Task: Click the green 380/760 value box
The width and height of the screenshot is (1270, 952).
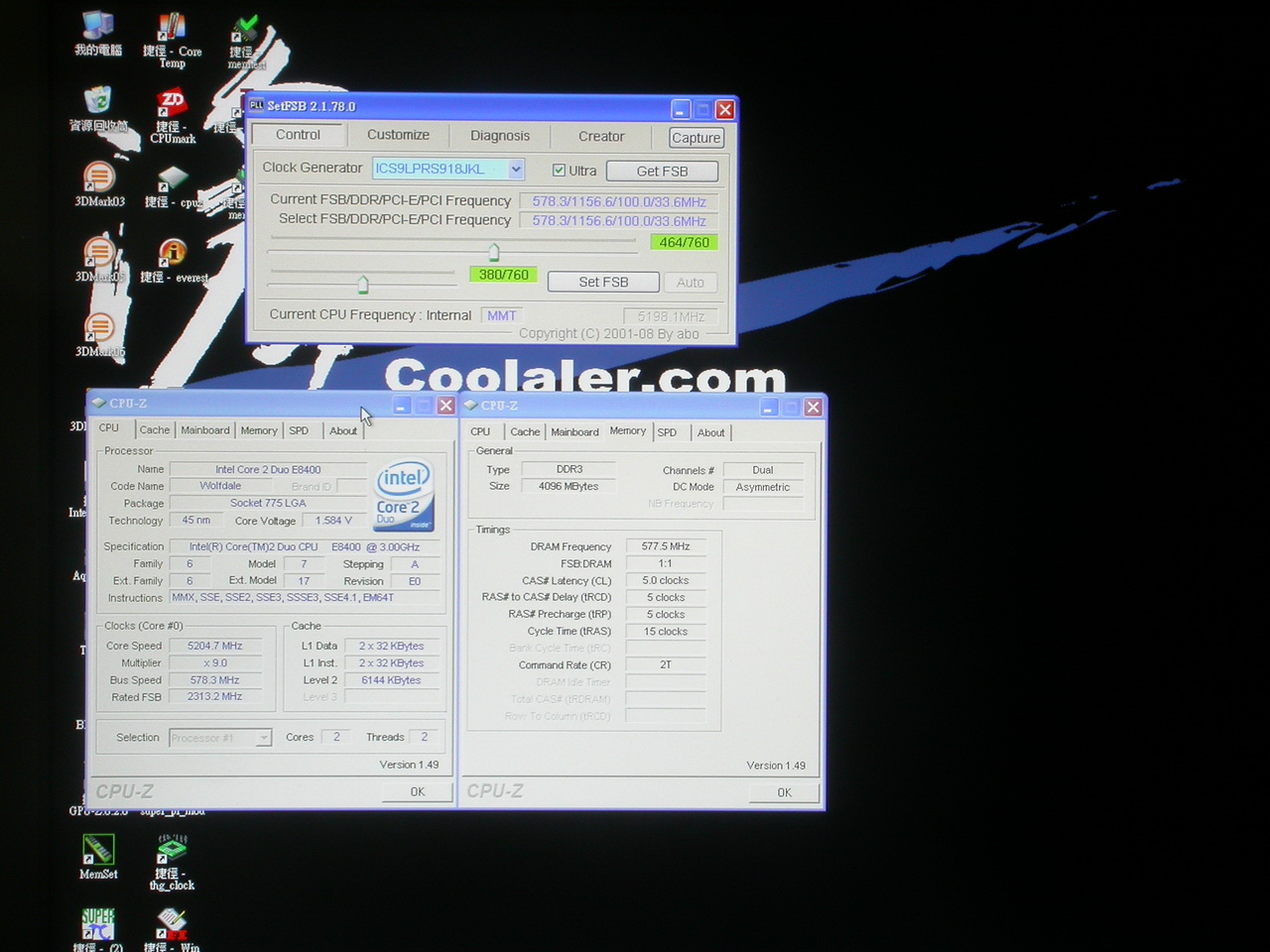Action: [x=503, y=275]
